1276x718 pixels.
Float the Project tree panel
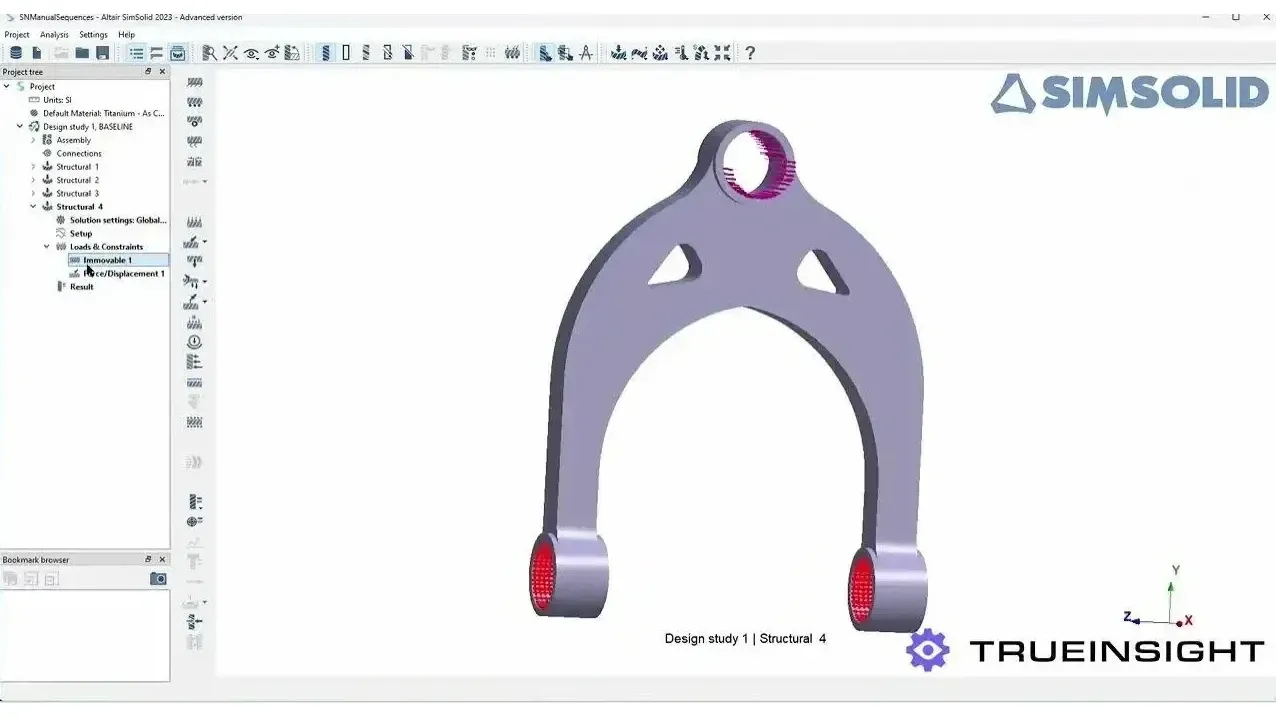(148, 71)
